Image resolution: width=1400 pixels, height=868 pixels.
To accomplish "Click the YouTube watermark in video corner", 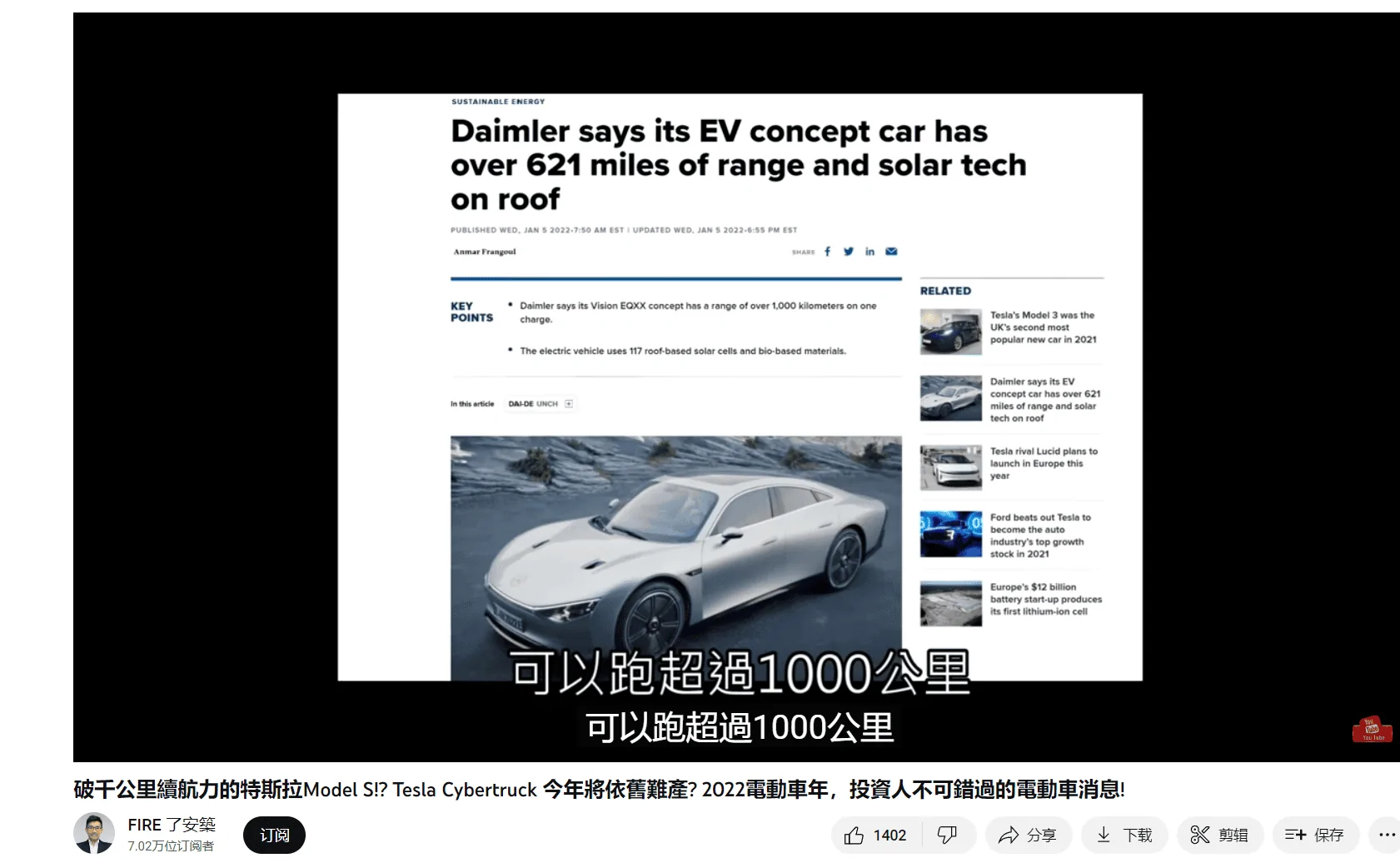I will 1372,729.
